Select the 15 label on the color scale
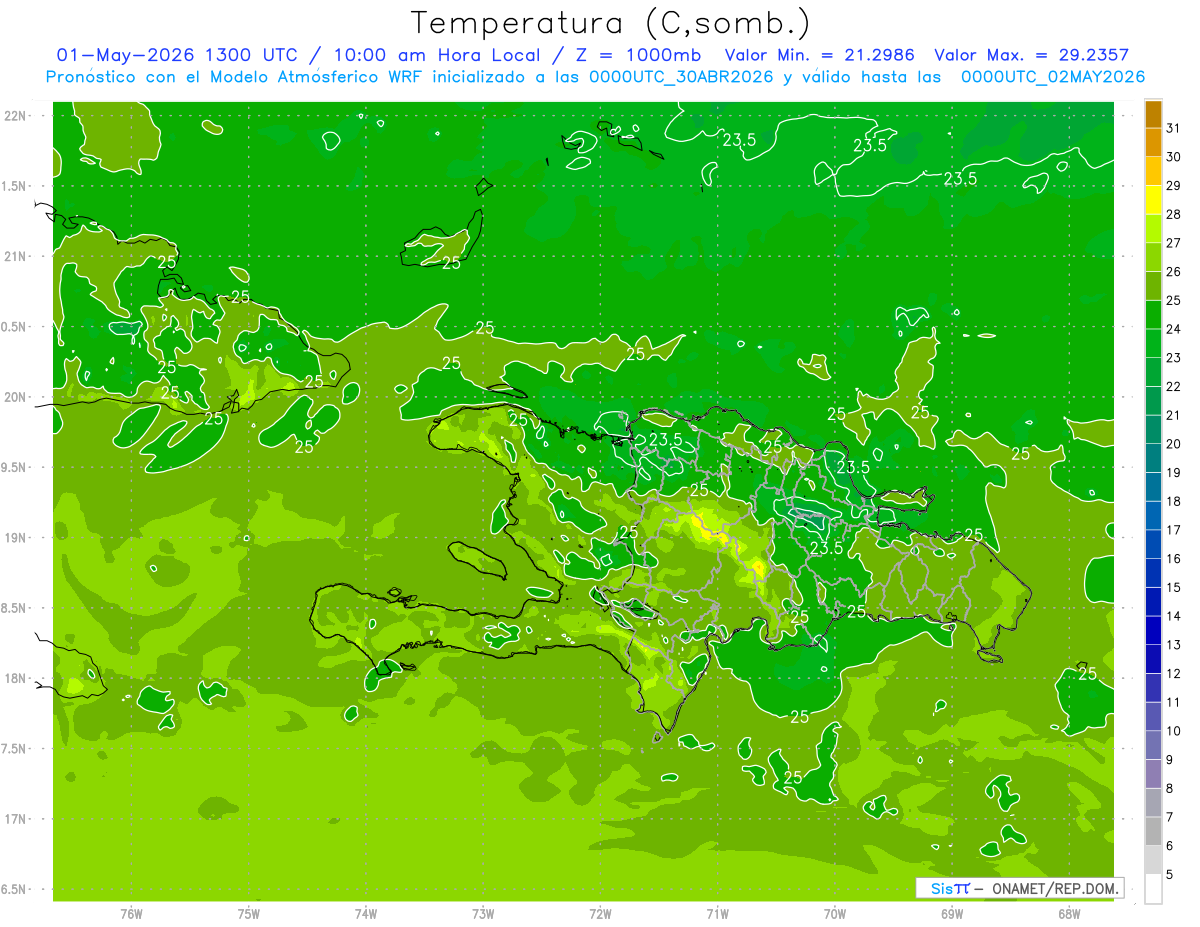This screenshot has width=1200, height=927. point(1173,588)
